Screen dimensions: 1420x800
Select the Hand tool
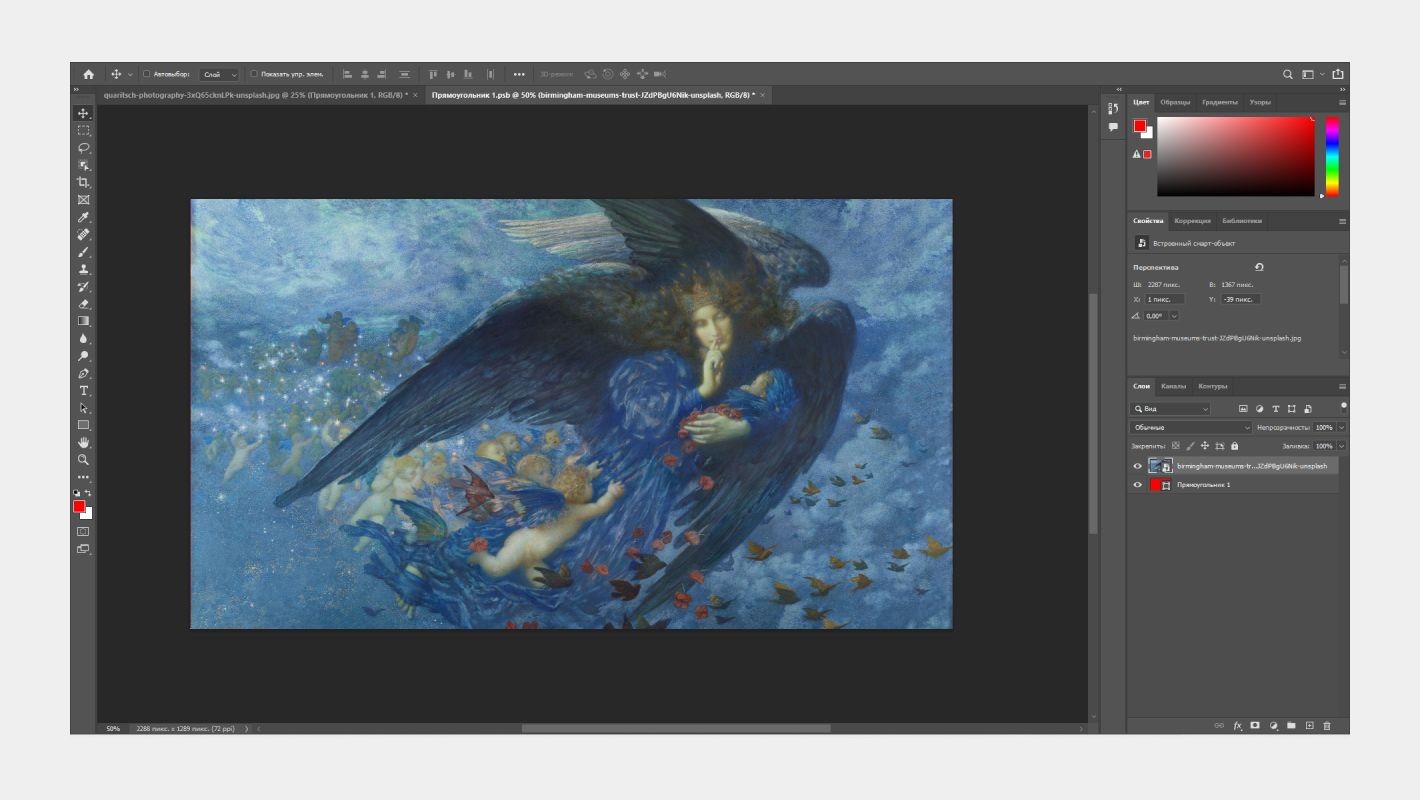84,442
